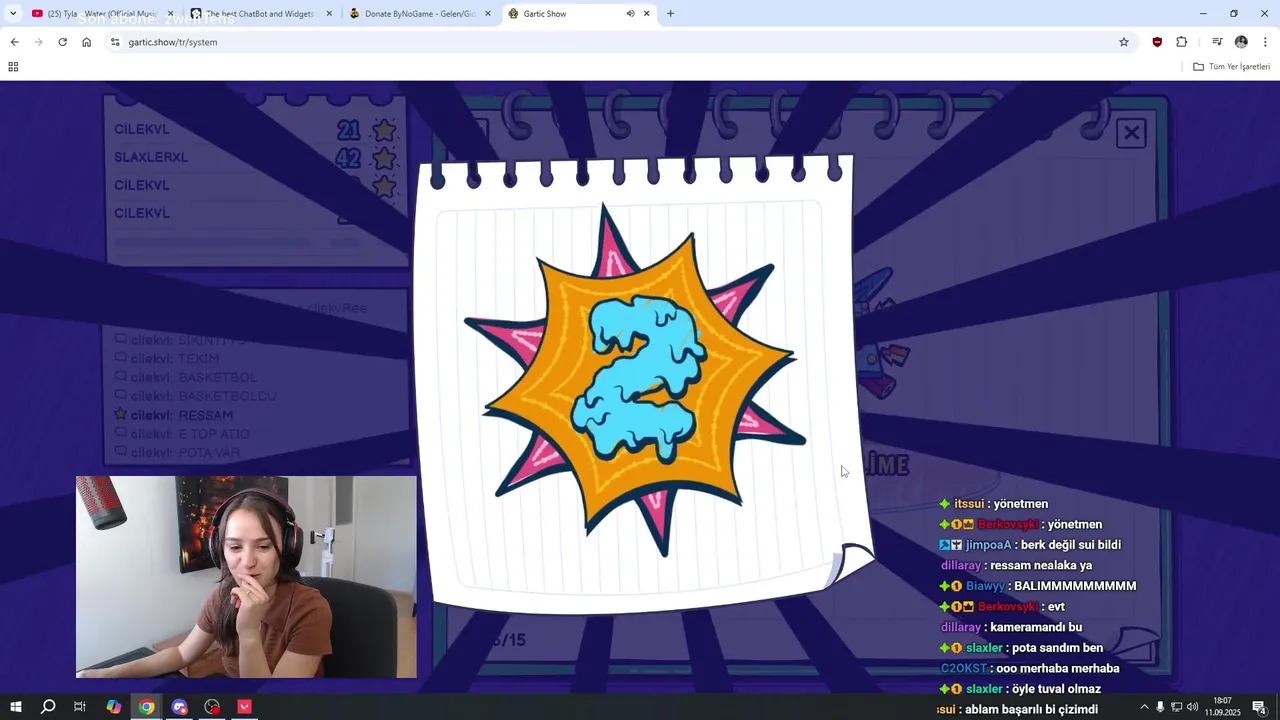Click the star beside score 21
The height and width of the screenshot is (720, 1280).
tap(384, 130)
